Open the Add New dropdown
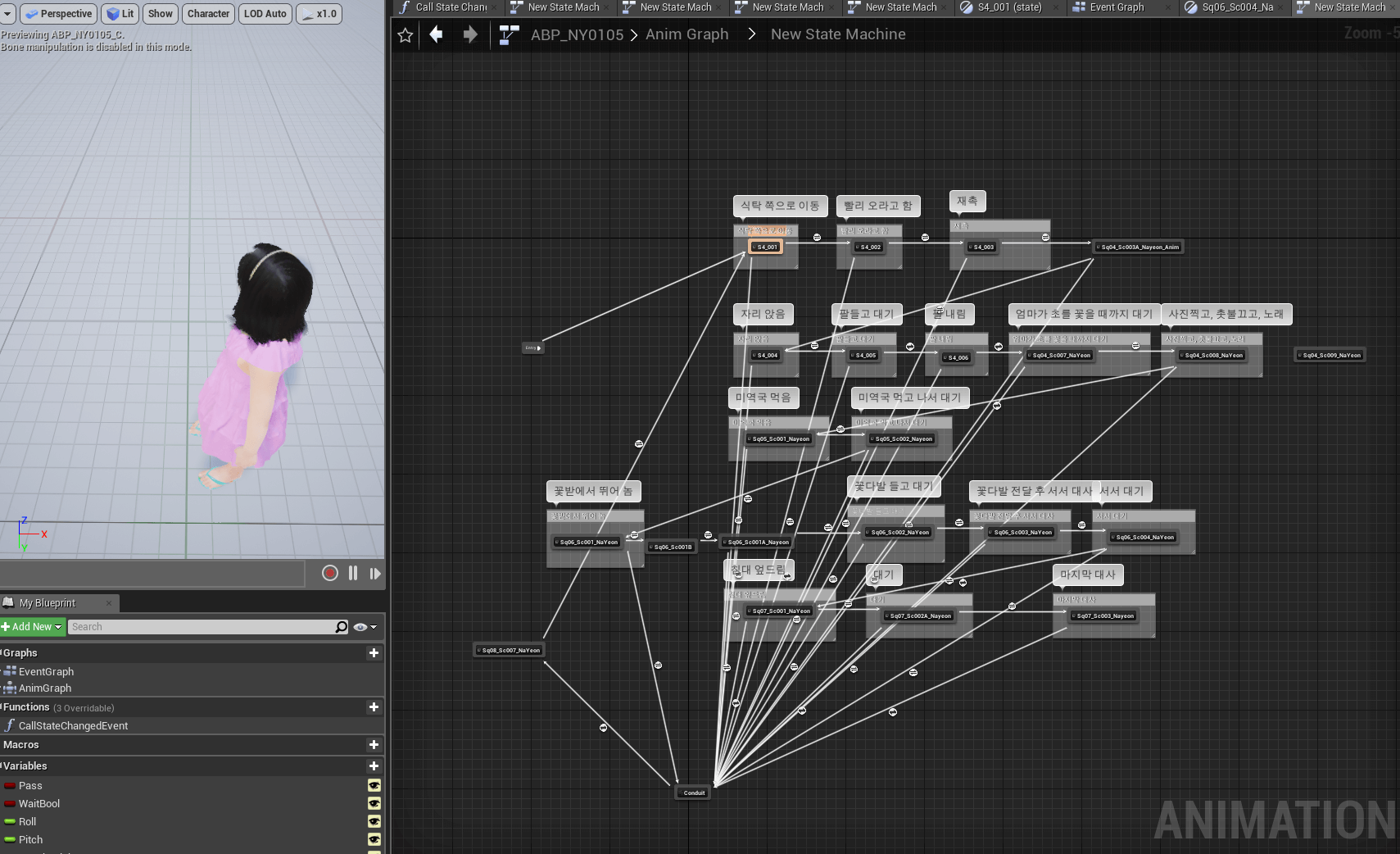The width and height of the screenshot is (1400, 854). (x=33, y=627)
